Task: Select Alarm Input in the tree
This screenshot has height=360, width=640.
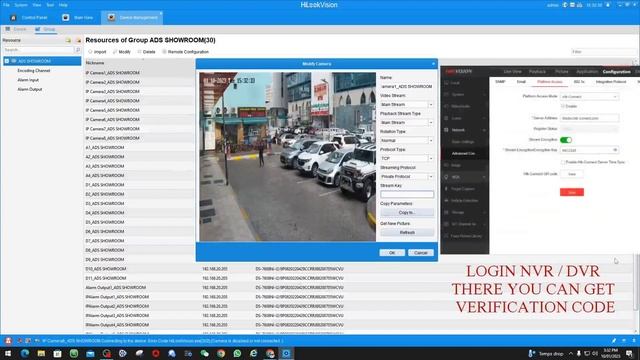Action: click(x=28, y=80)
